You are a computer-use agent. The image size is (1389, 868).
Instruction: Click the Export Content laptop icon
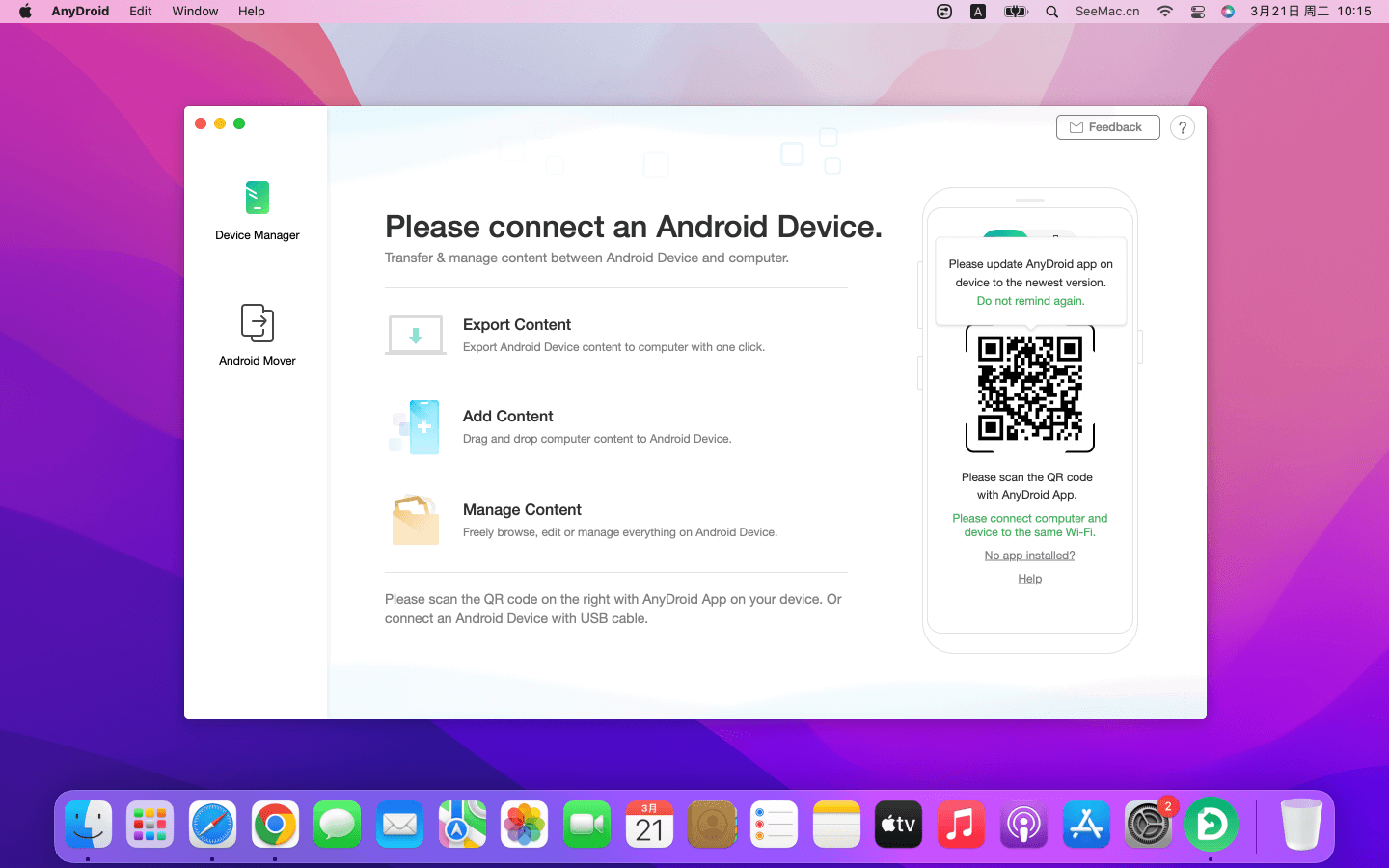click(x=416, y=335)
